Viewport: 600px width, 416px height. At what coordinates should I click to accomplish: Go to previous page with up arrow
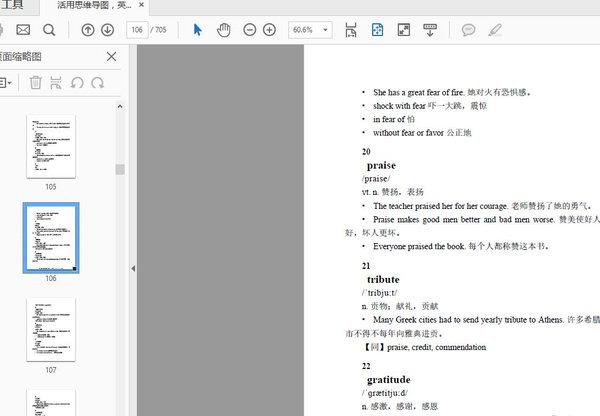point(88,30)
